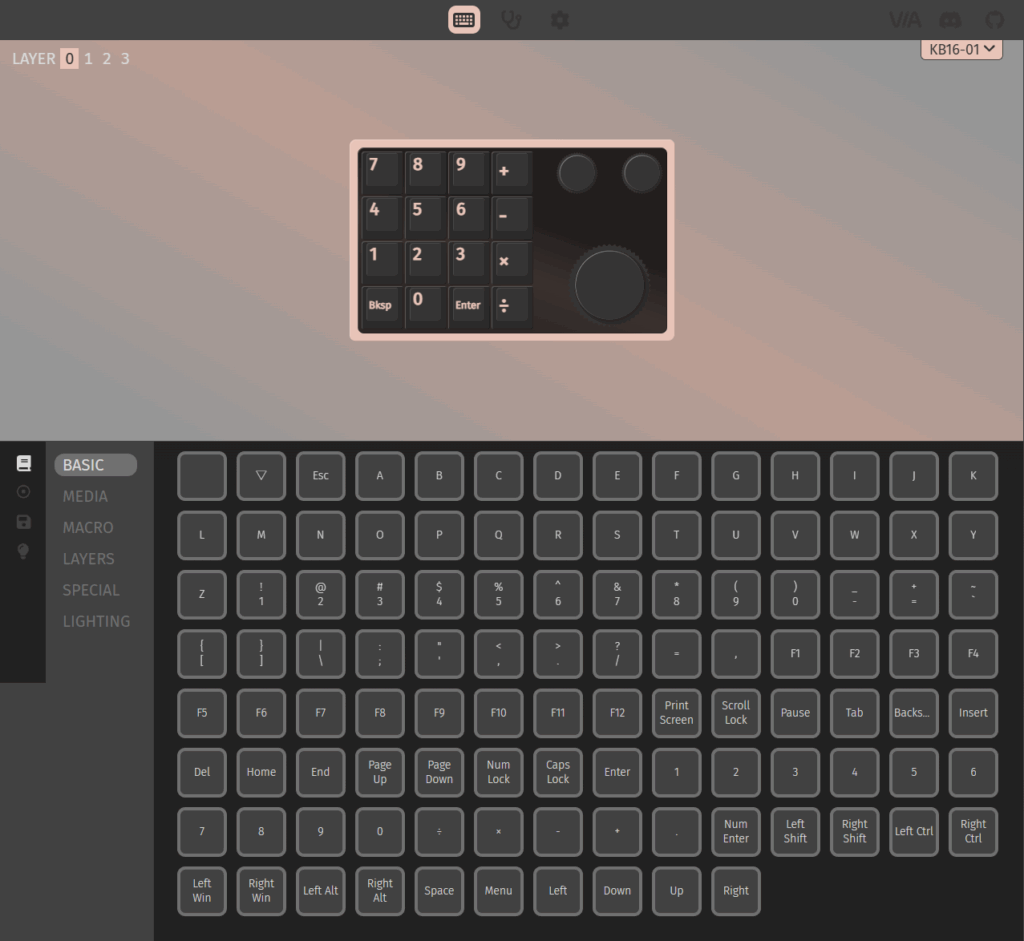Open the LAYERS keycode category
Viewport: 1024px width, 941px height.
88,559
